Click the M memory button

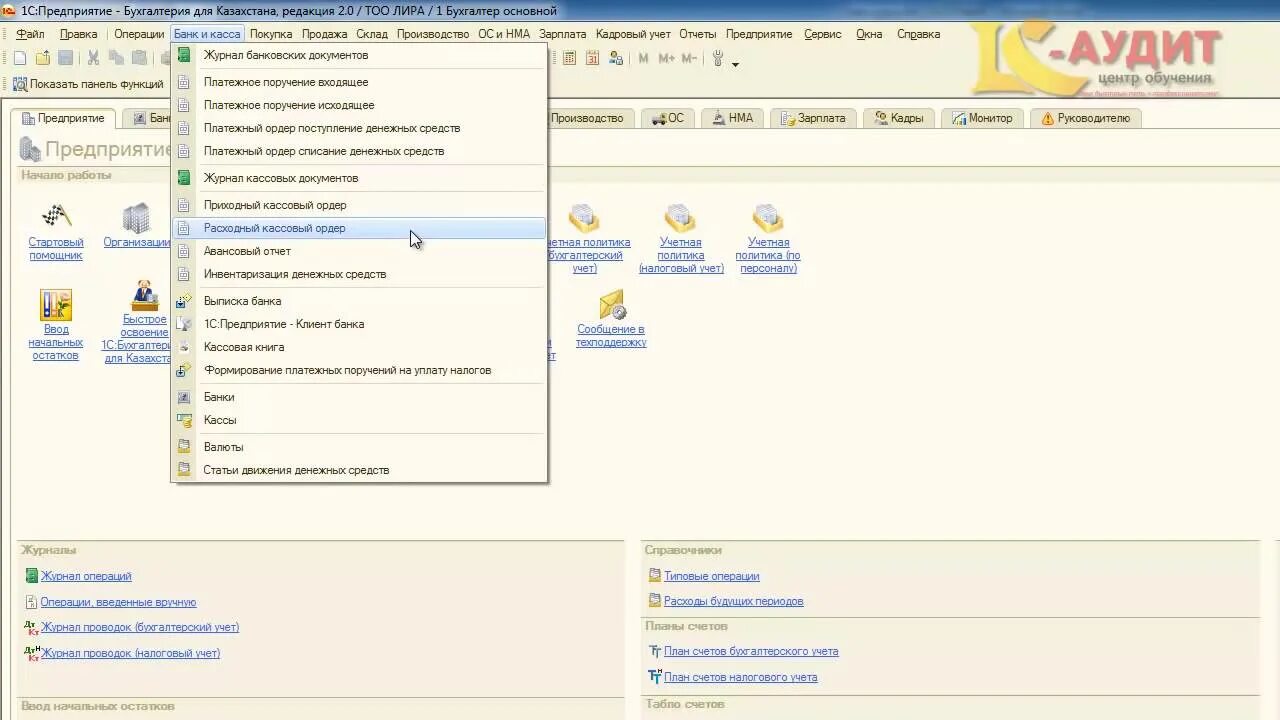coord(643,59)
